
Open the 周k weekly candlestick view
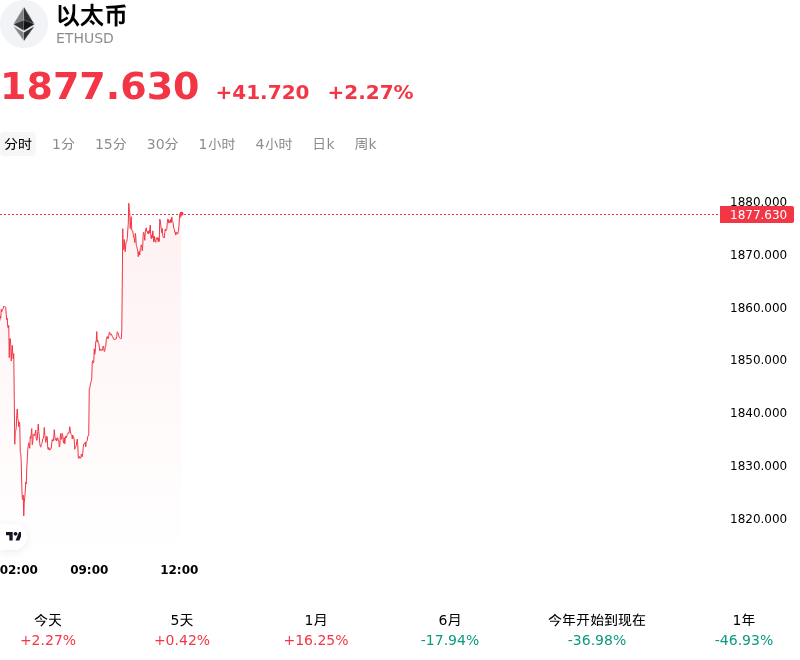[365, 144]
